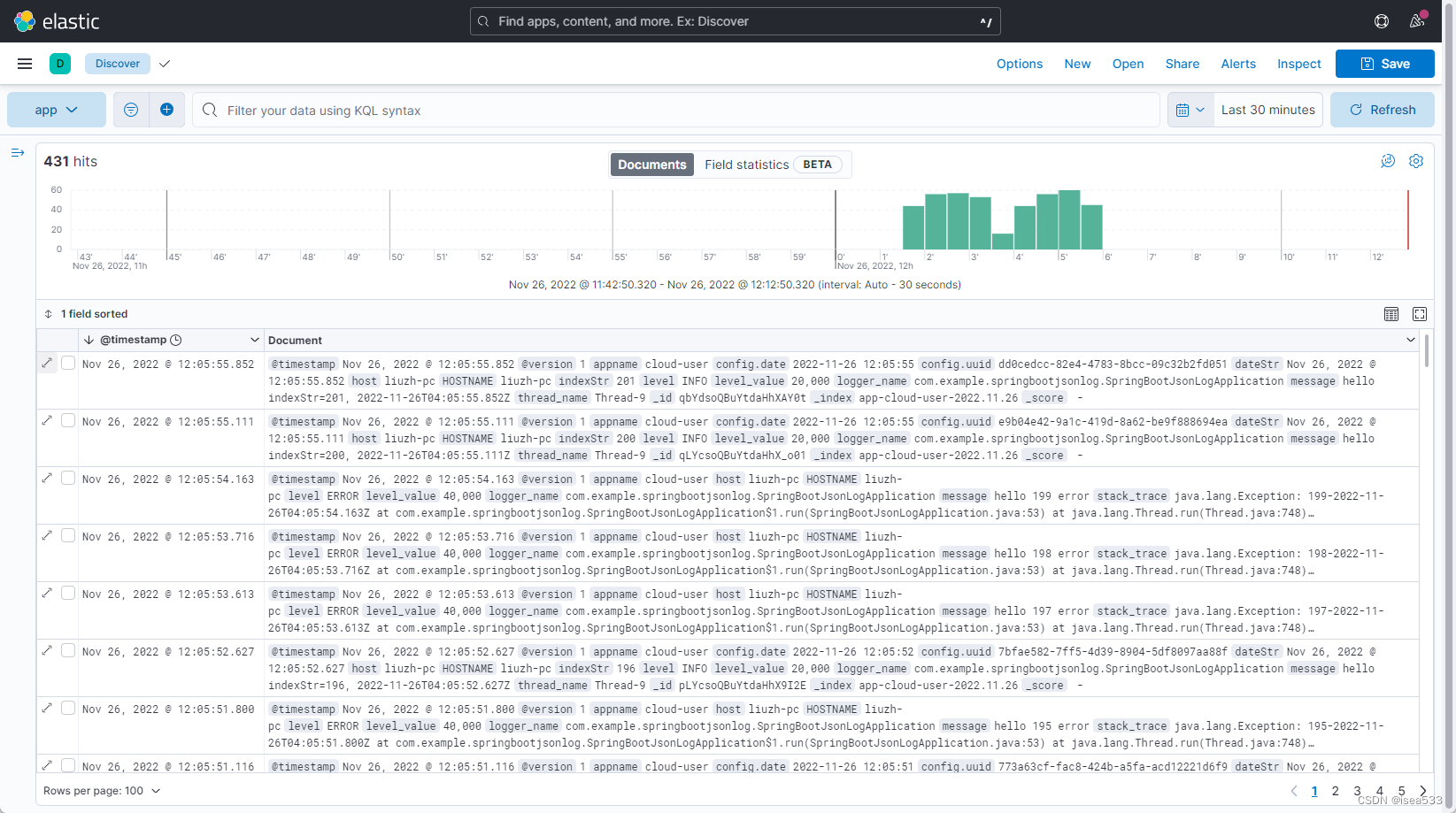The width and height of the screenshot is (1456, 813).
Task: Open the Alerts menu
Action: [1237, 63]
